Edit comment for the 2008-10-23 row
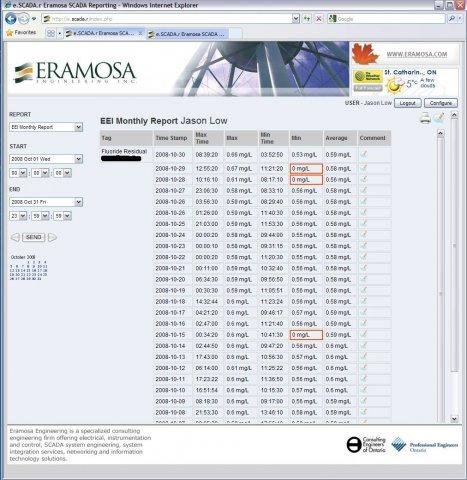Image resolution: width=467 pixels, height=480 pixels. [364, 245]
